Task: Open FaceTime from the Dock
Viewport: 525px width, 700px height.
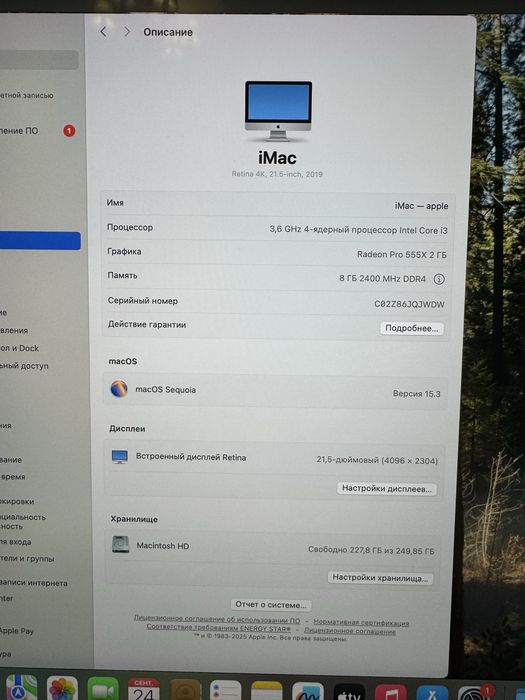Action: [103, 689]
